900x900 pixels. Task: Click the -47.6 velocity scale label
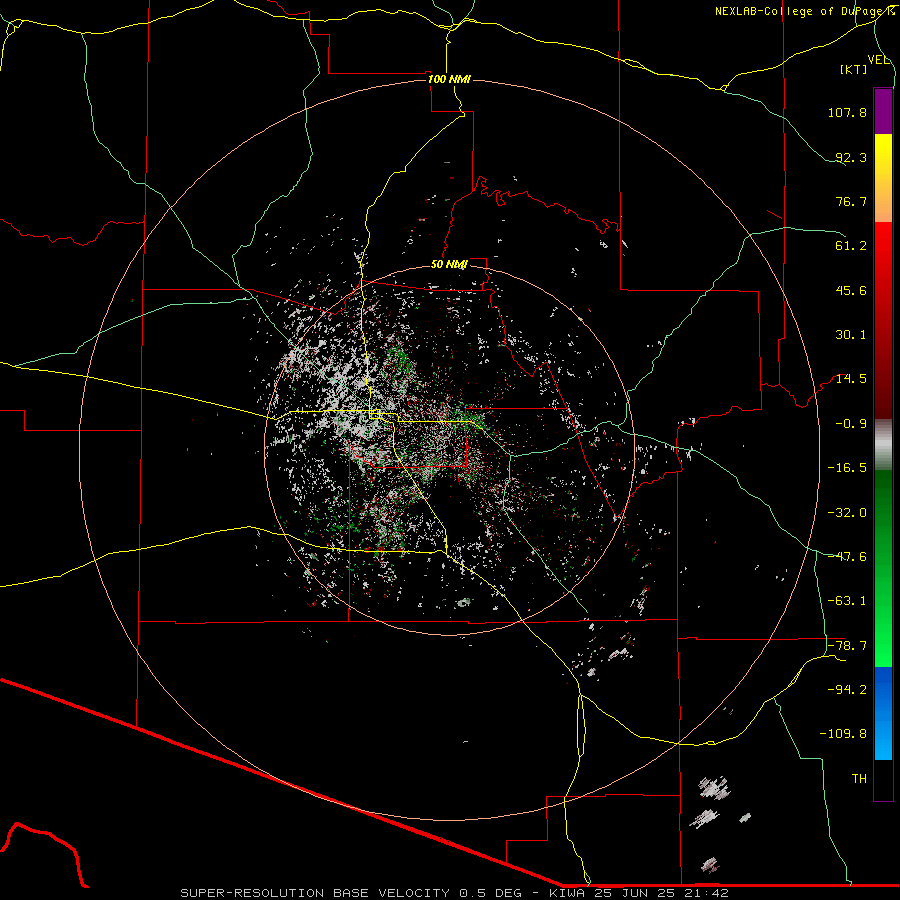847,557
